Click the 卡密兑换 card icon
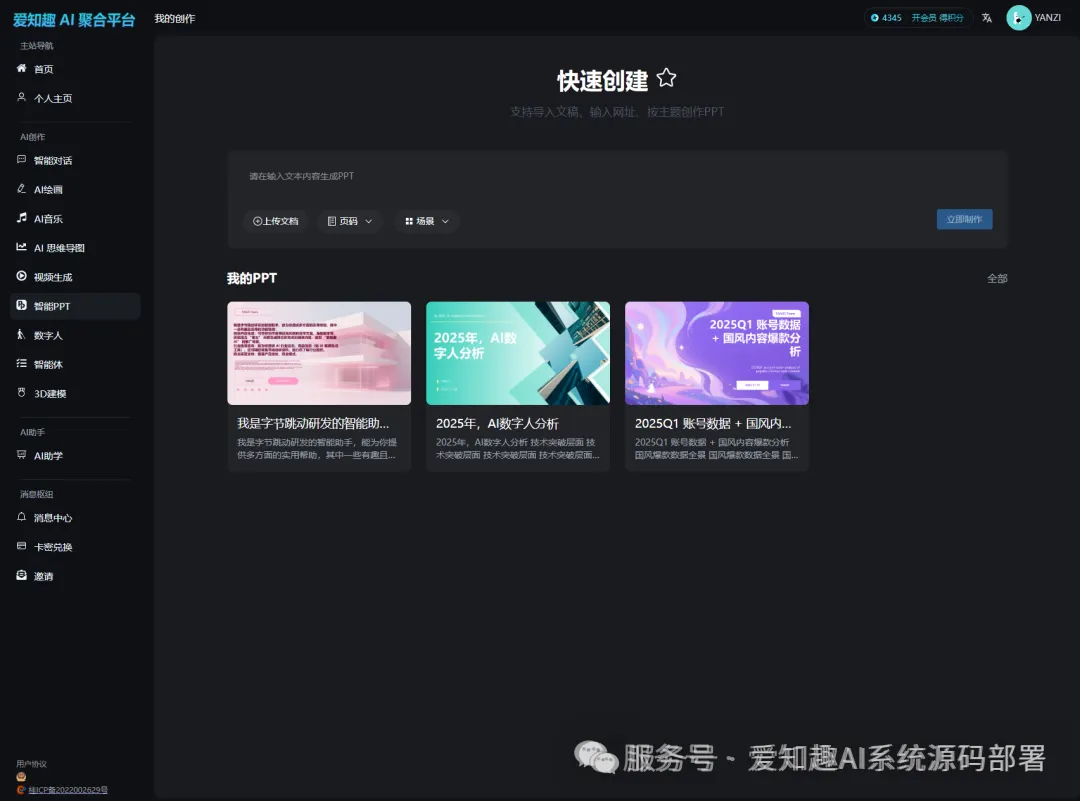 pos(21,545)
